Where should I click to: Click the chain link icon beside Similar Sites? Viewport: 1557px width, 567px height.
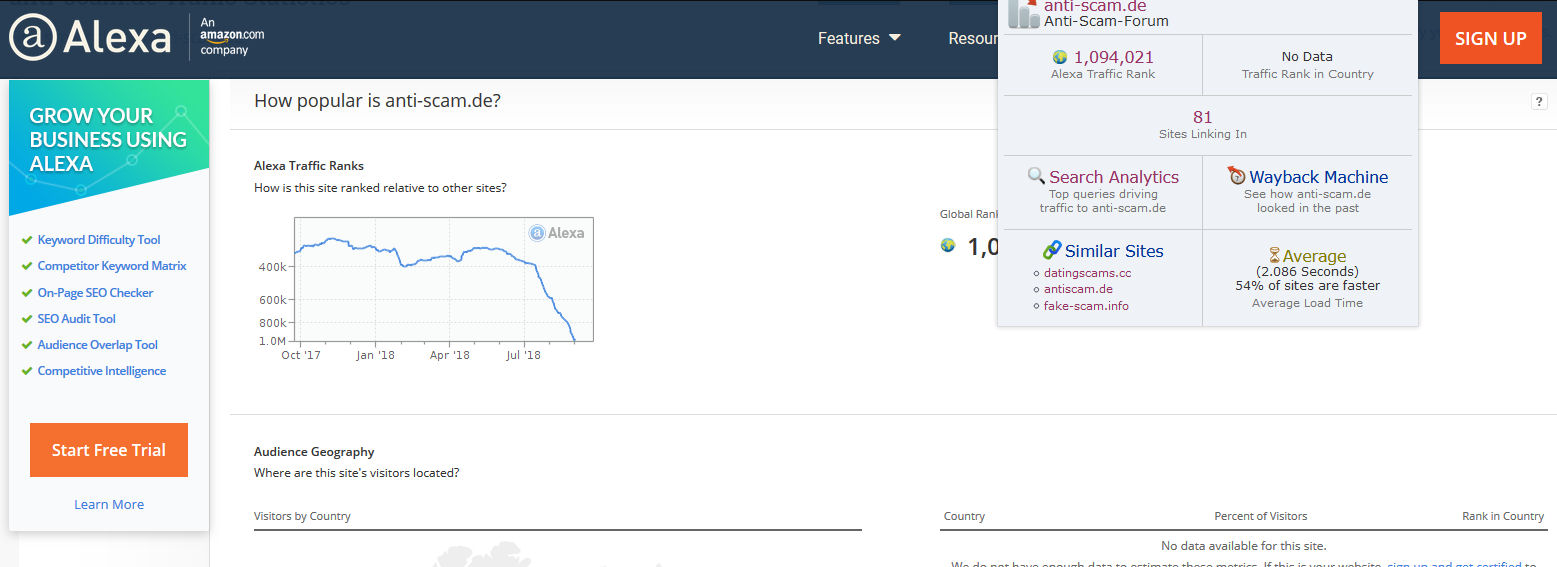pyautogui.click(x=1052, y=250)
